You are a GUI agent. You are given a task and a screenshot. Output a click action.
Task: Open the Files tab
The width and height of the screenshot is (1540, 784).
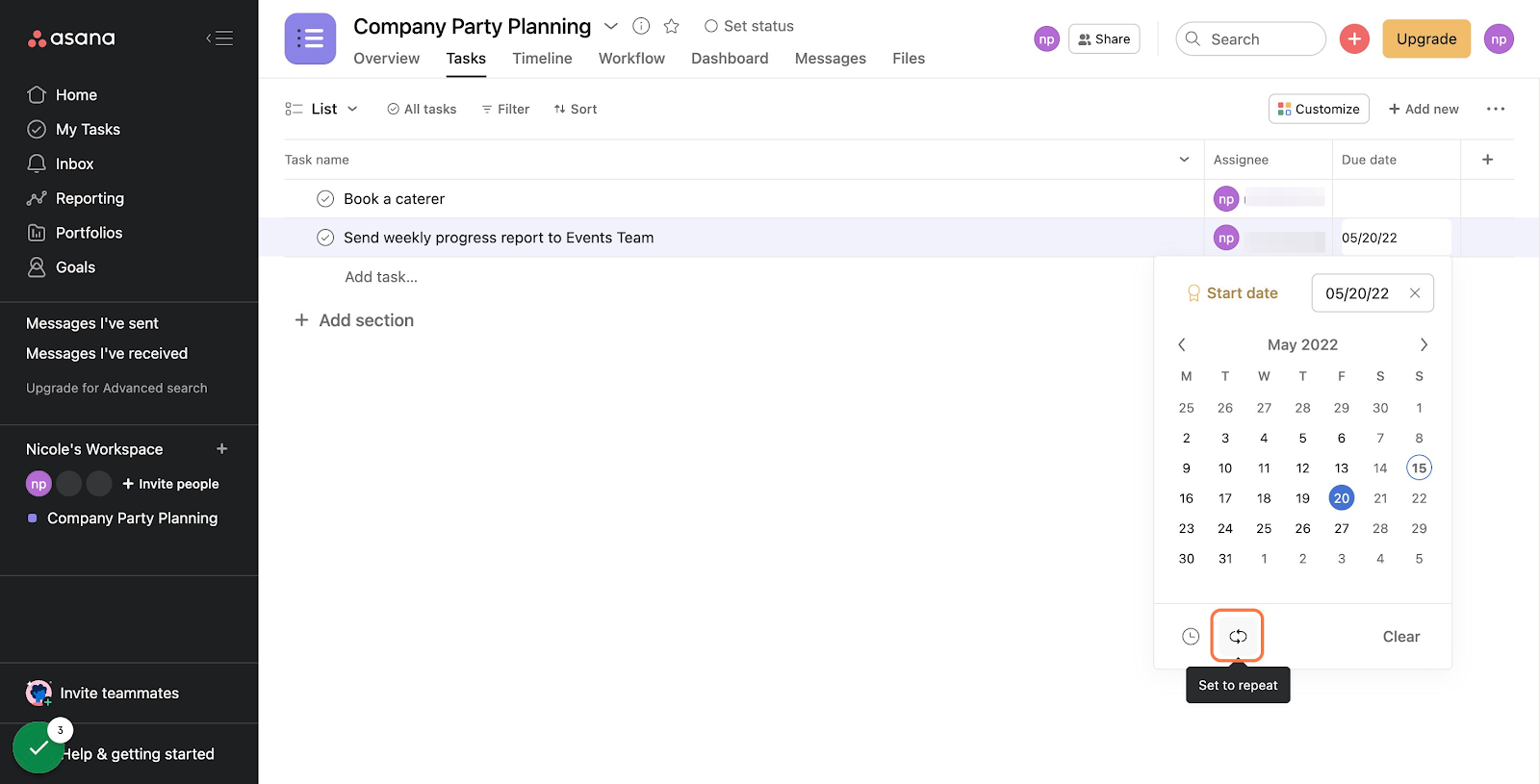(909, 59)
